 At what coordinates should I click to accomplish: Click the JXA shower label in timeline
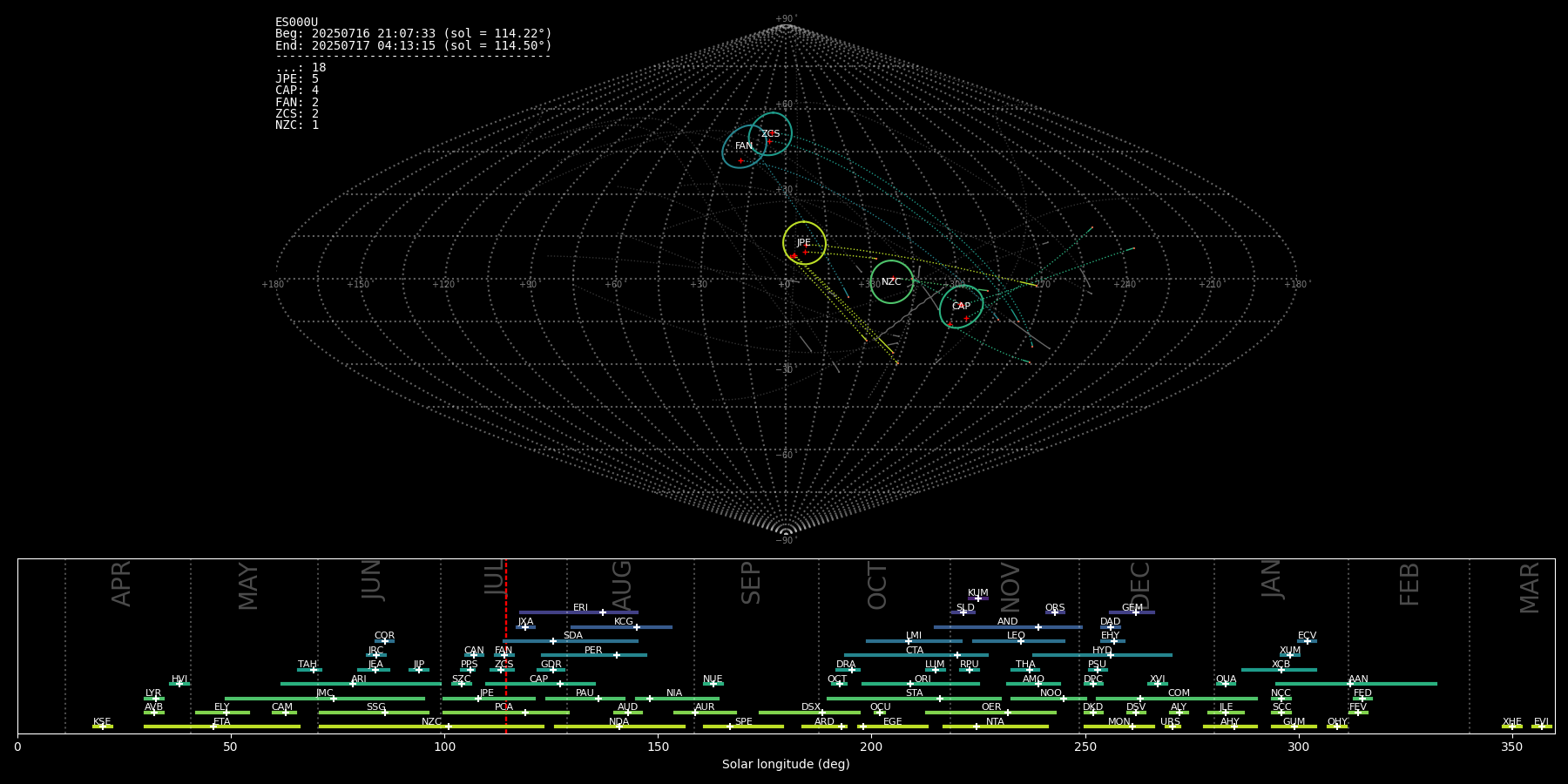[x=525, y=622]
